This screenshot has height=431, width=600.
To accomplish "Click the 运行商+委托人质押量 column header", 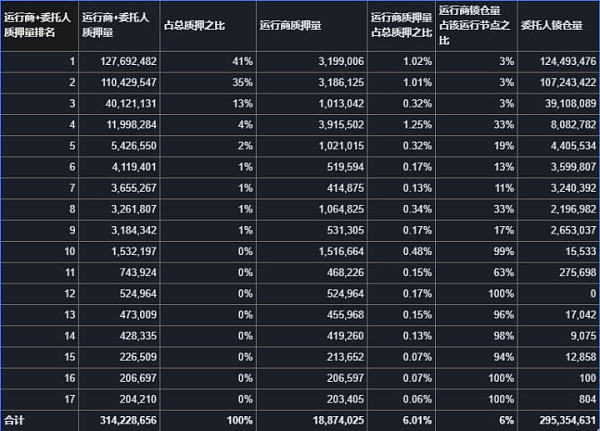I will click(117, 23).
